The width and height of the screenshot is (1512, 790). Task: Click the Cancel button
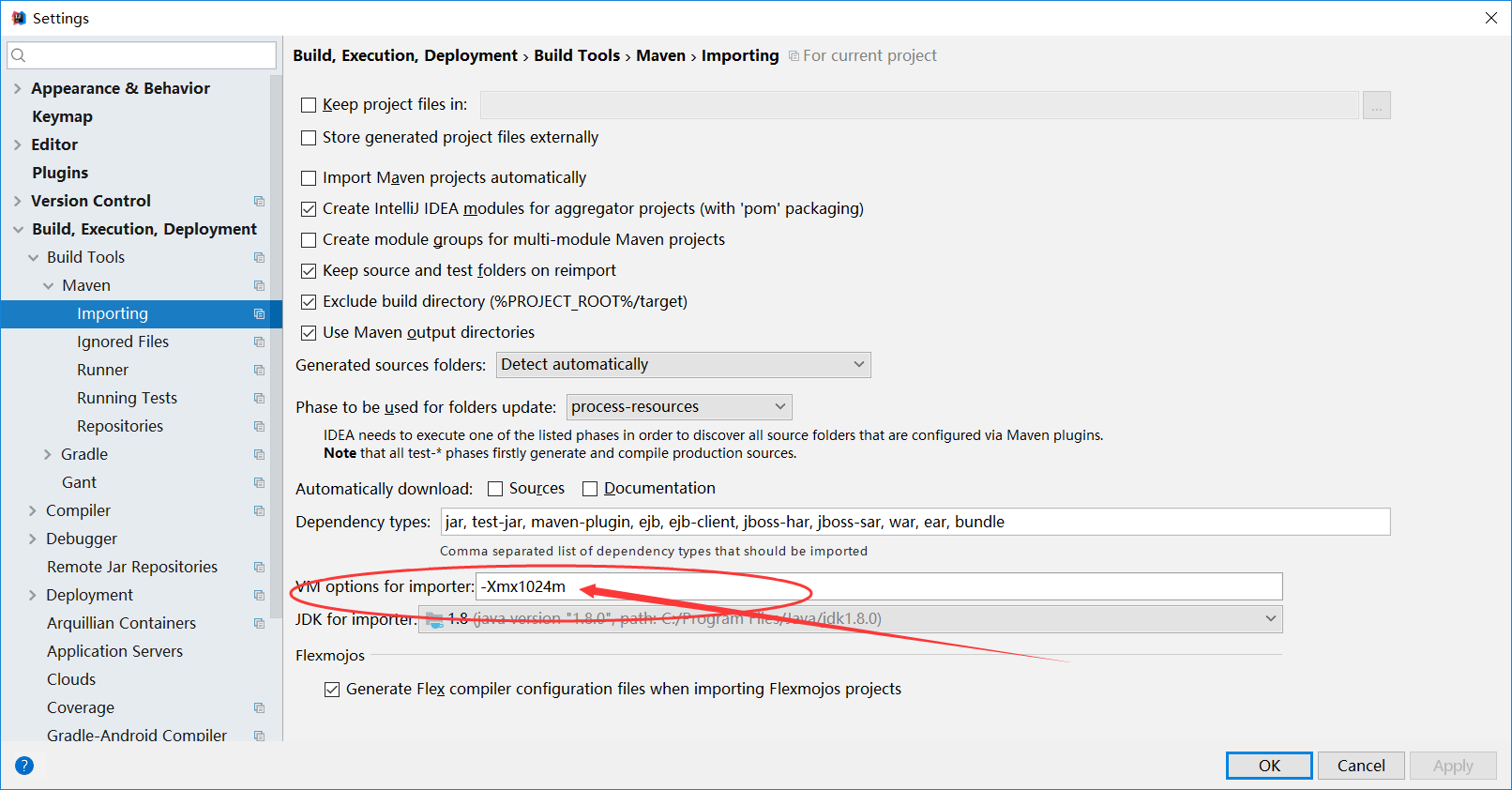1361,766
